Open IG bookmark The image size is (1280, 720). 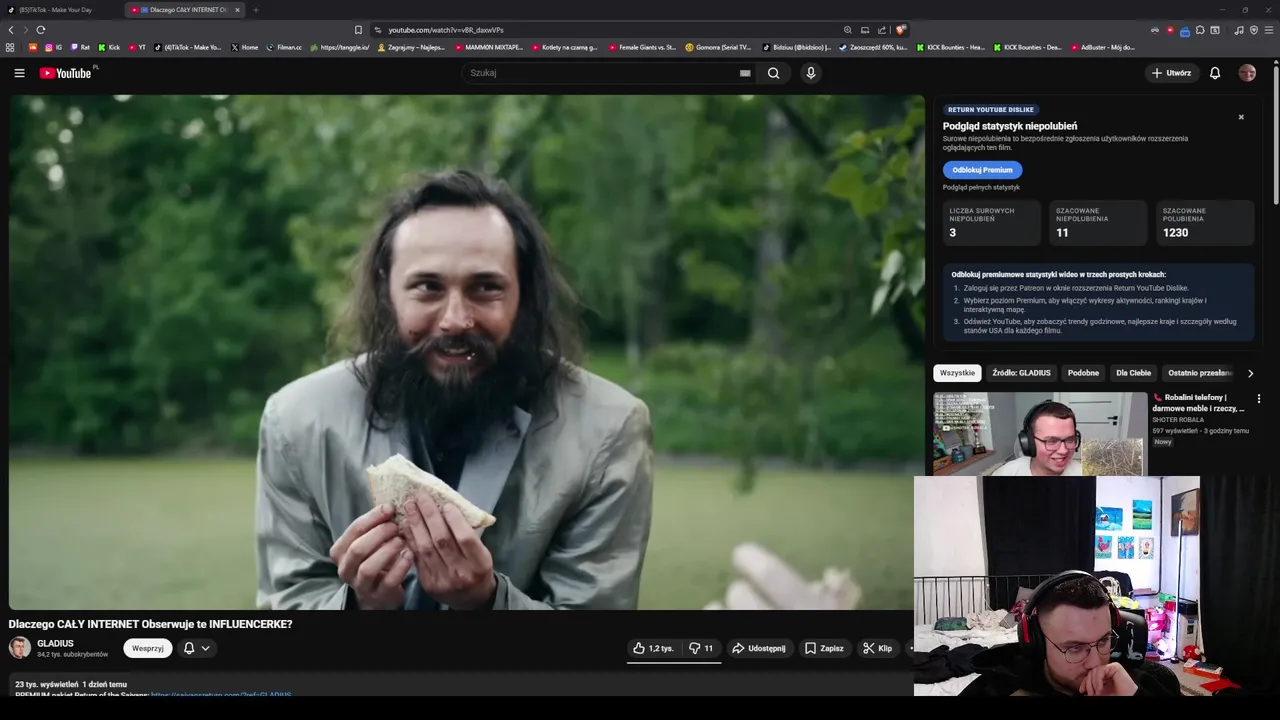[x=53, y=47]
